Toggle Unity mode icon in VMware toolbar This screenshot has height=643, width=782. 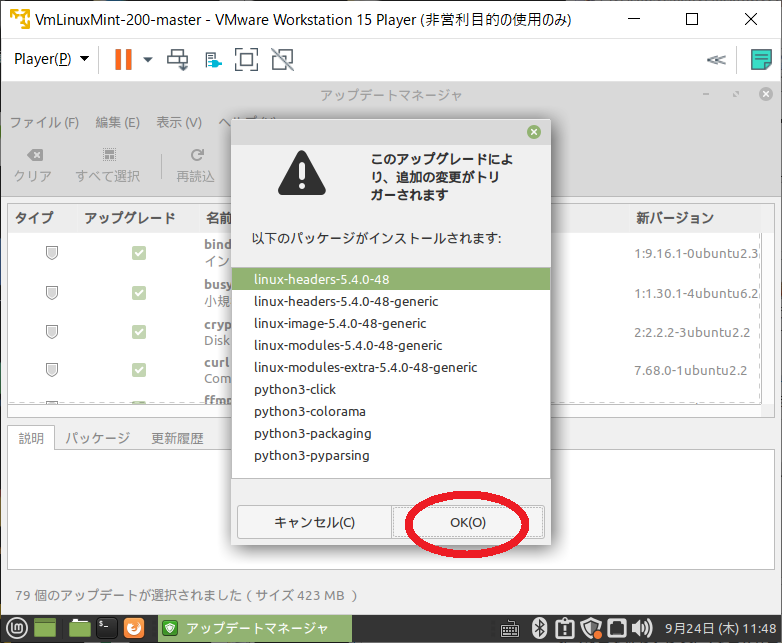[x=282, y=59]
